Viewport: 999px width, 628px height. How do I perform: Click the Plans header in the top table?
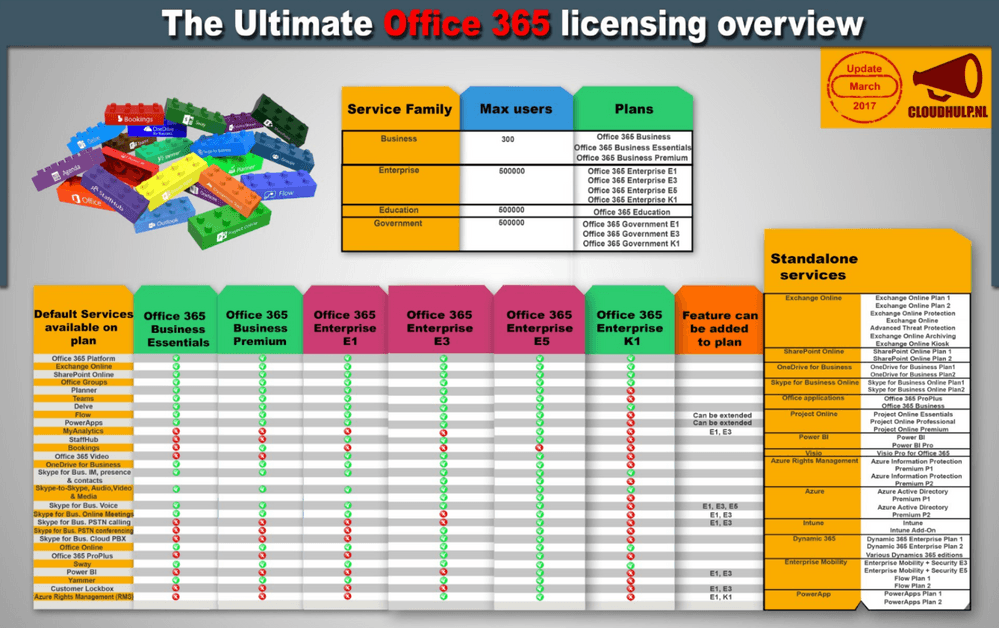(x=634, y=109)
